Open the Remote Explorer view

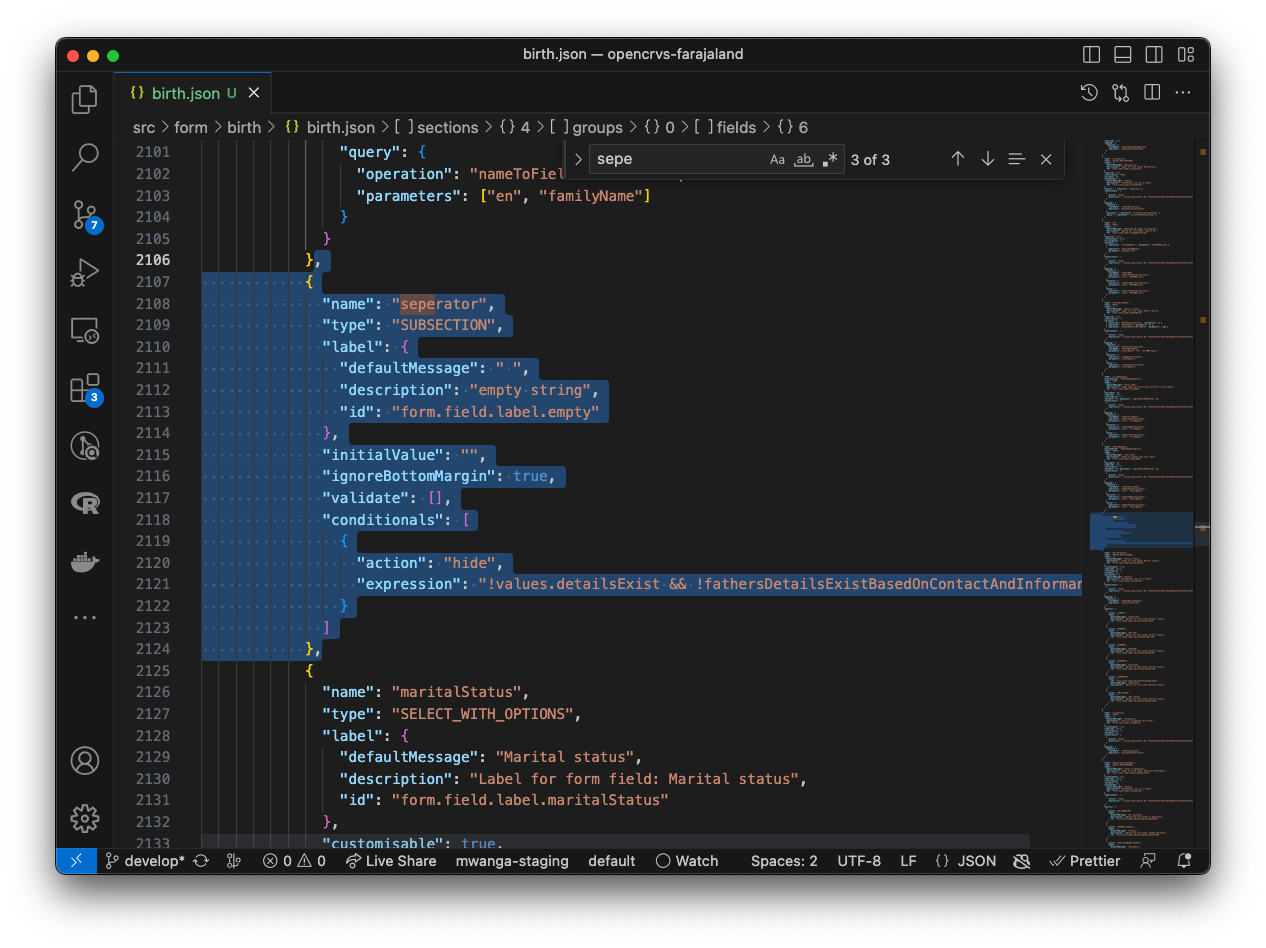pyautogui.click(x=85, y=330)
